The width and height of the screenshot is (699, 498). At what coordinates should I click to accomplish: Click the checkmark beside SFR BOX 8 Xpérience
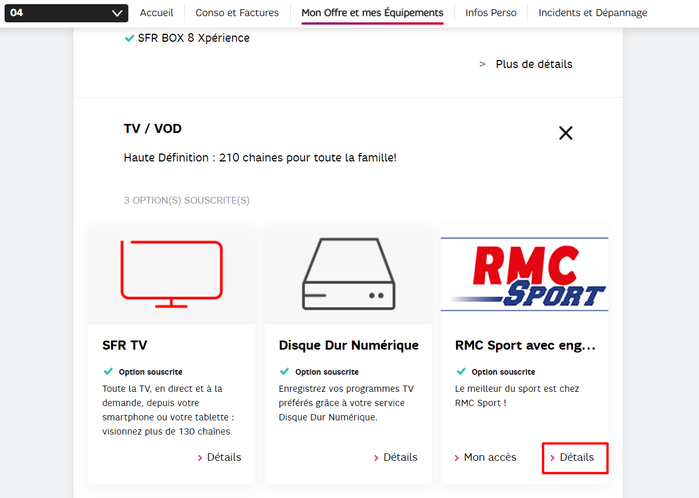(x=129, y=38)
